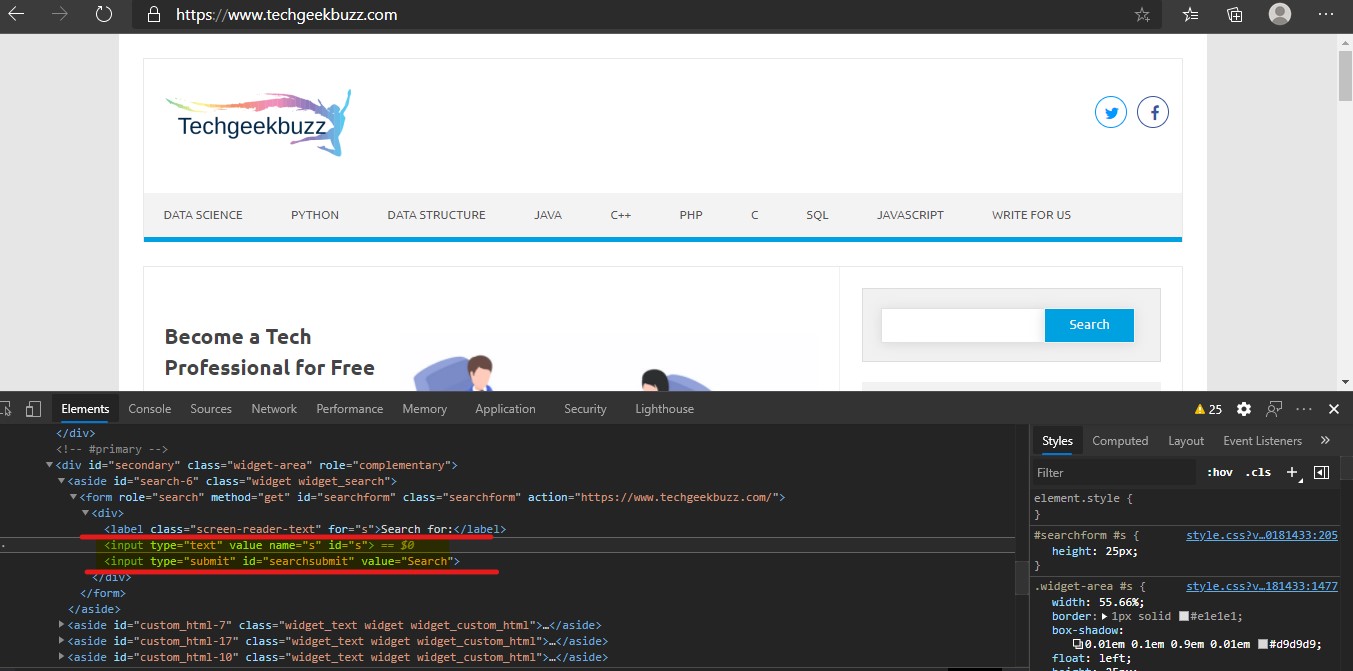Image resolution: width=1353 pixels, height=671 pixels.
Task: Click the browser refresh button
Action: click(x=104, y=15)
